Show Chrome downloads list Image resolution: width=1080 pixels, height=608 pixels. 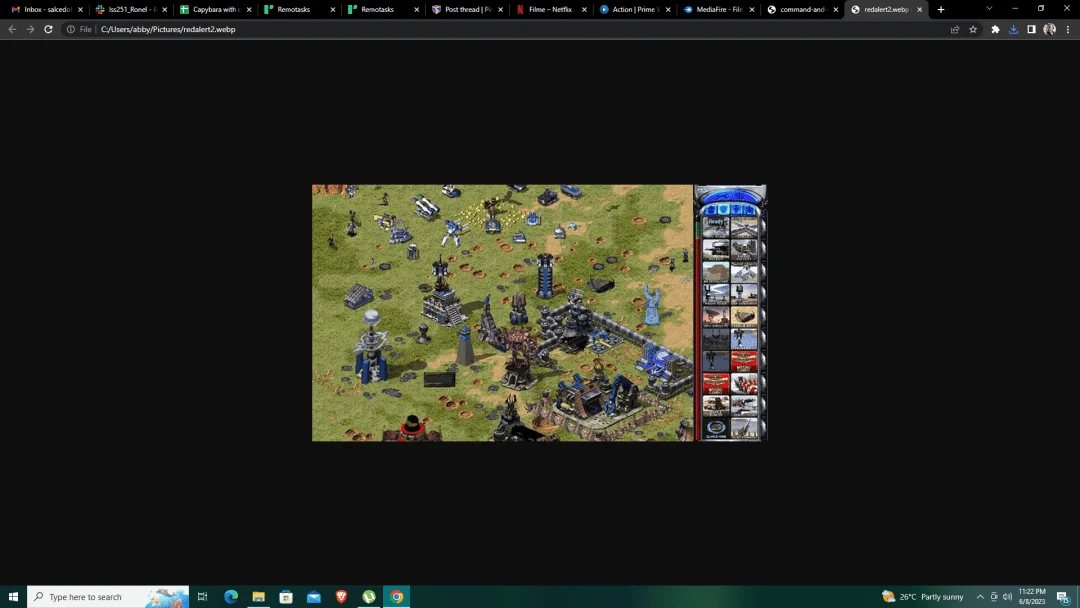click(1013, 30)
